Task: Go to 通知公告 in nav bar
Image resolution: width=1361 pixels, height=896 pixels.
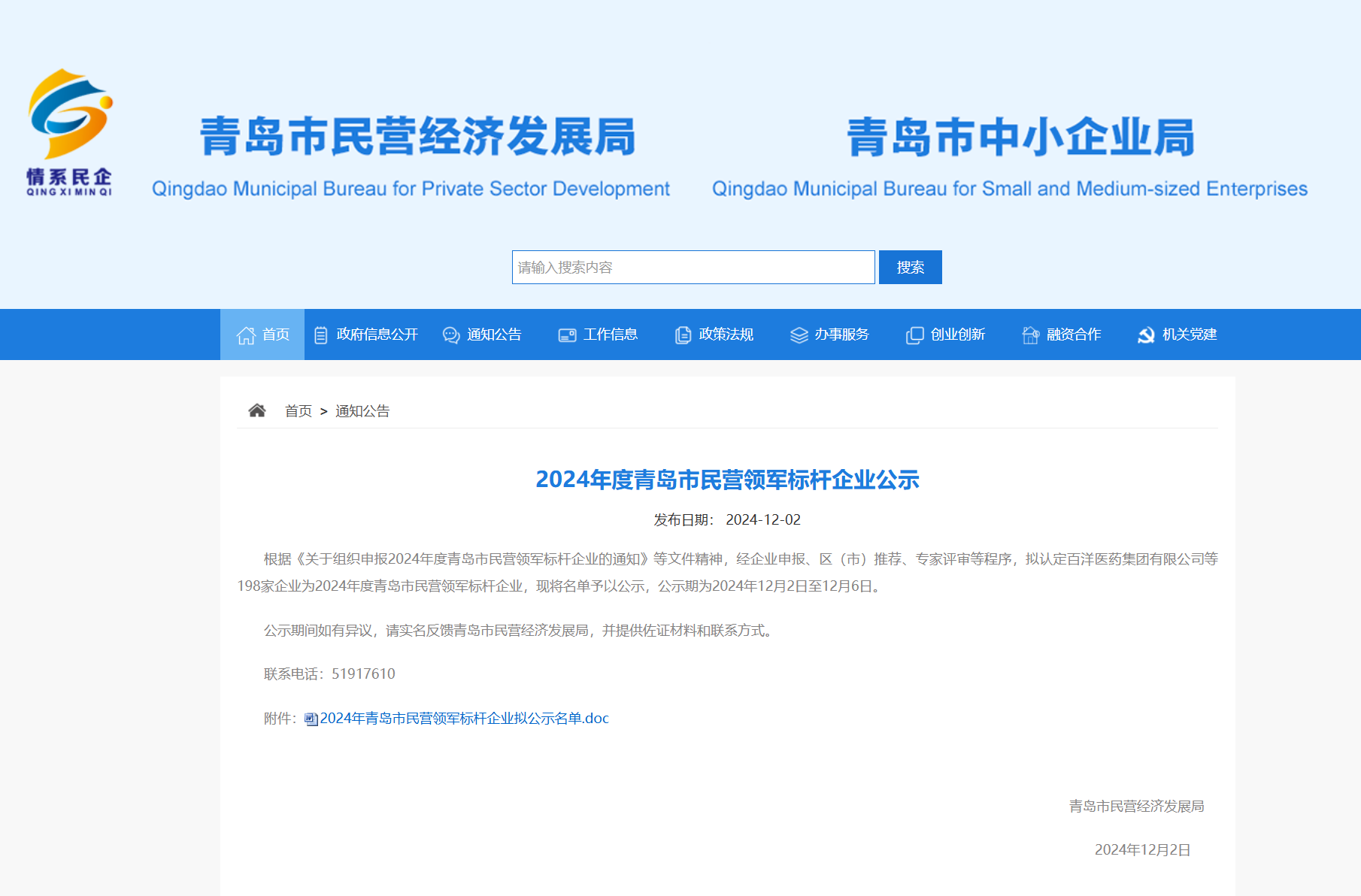Action: pos(494,334)
